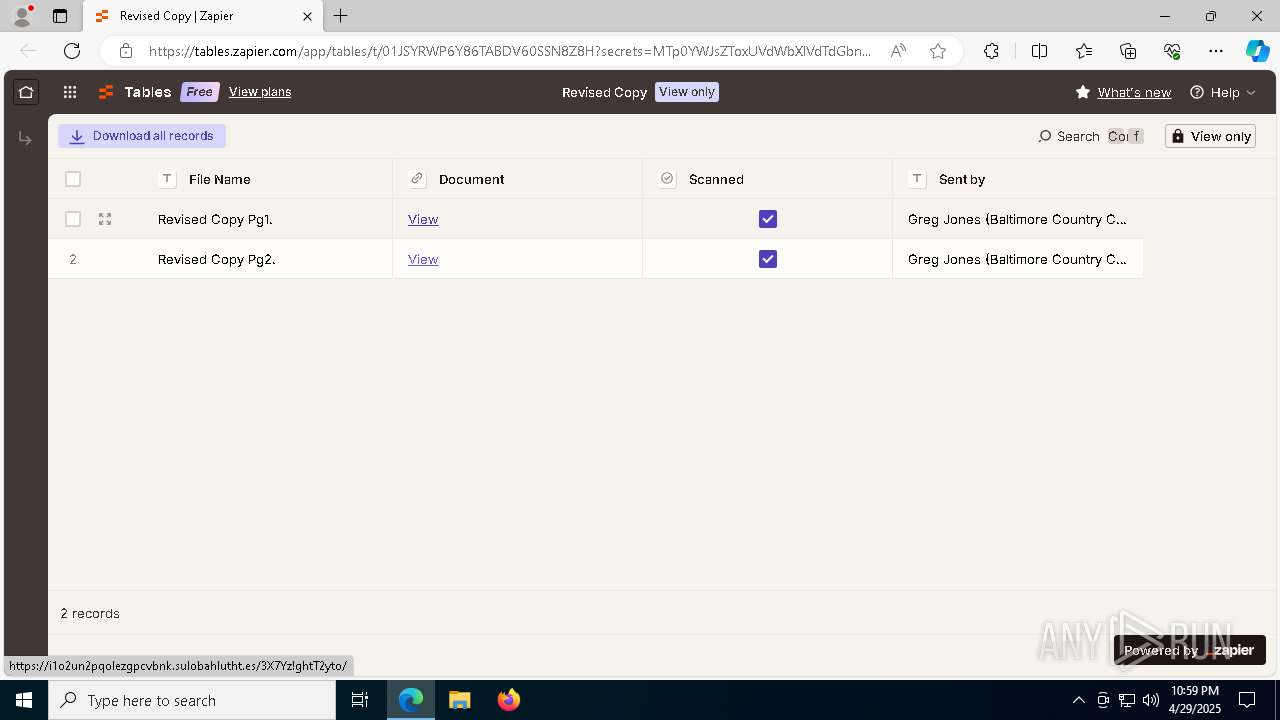Select the Revised Copy | Zapier tab
Viewport: 1280px width, 720px height.
tap(203, 16)
